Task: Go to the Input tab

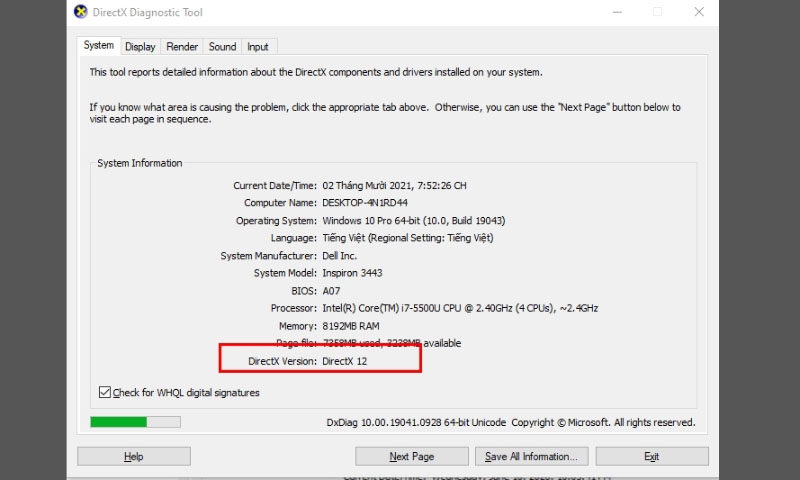Action: click(258, 47)
